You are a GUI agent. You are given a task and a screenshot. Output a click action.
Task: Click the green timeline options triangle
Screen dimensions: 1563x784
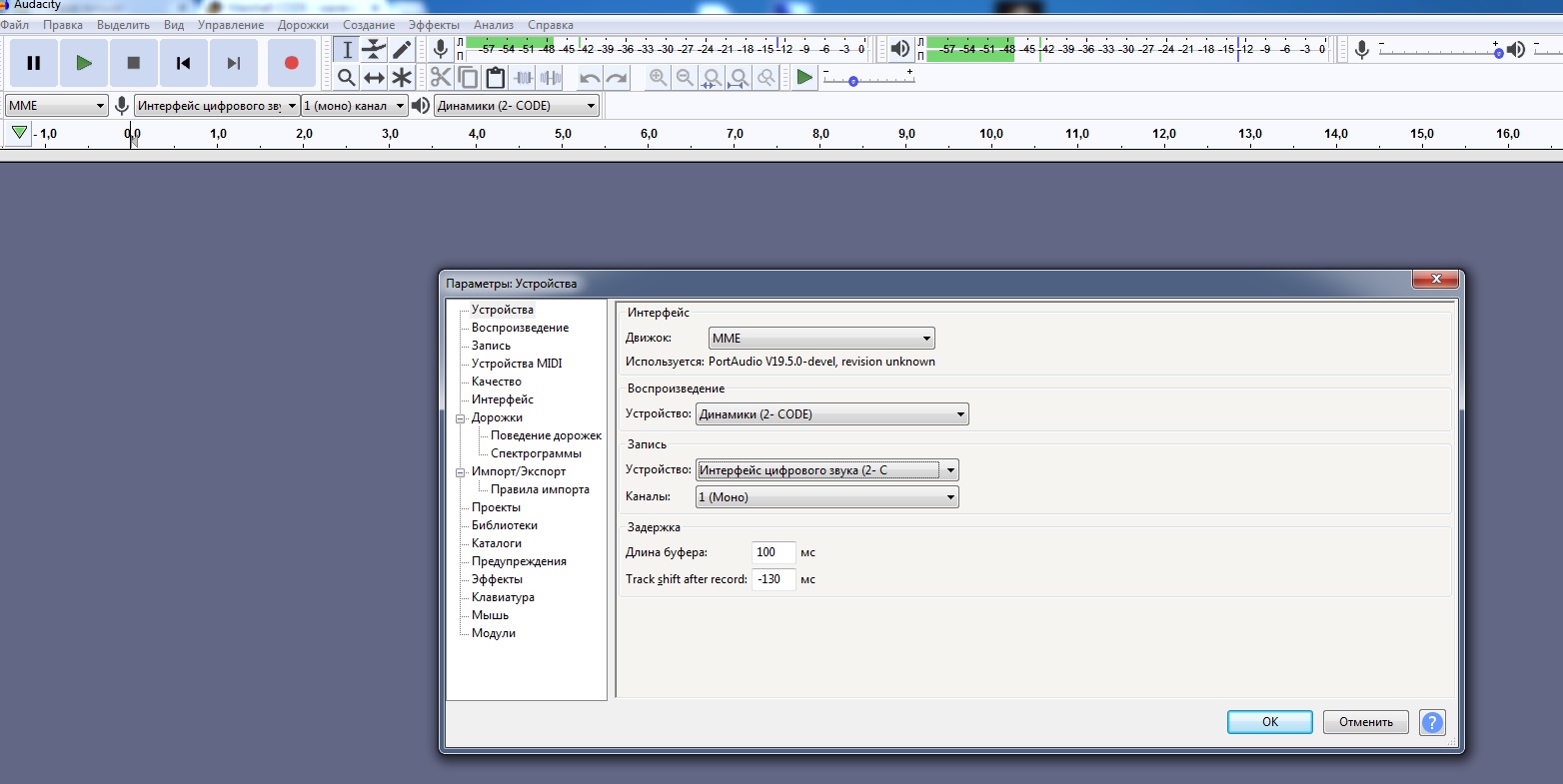19,133
